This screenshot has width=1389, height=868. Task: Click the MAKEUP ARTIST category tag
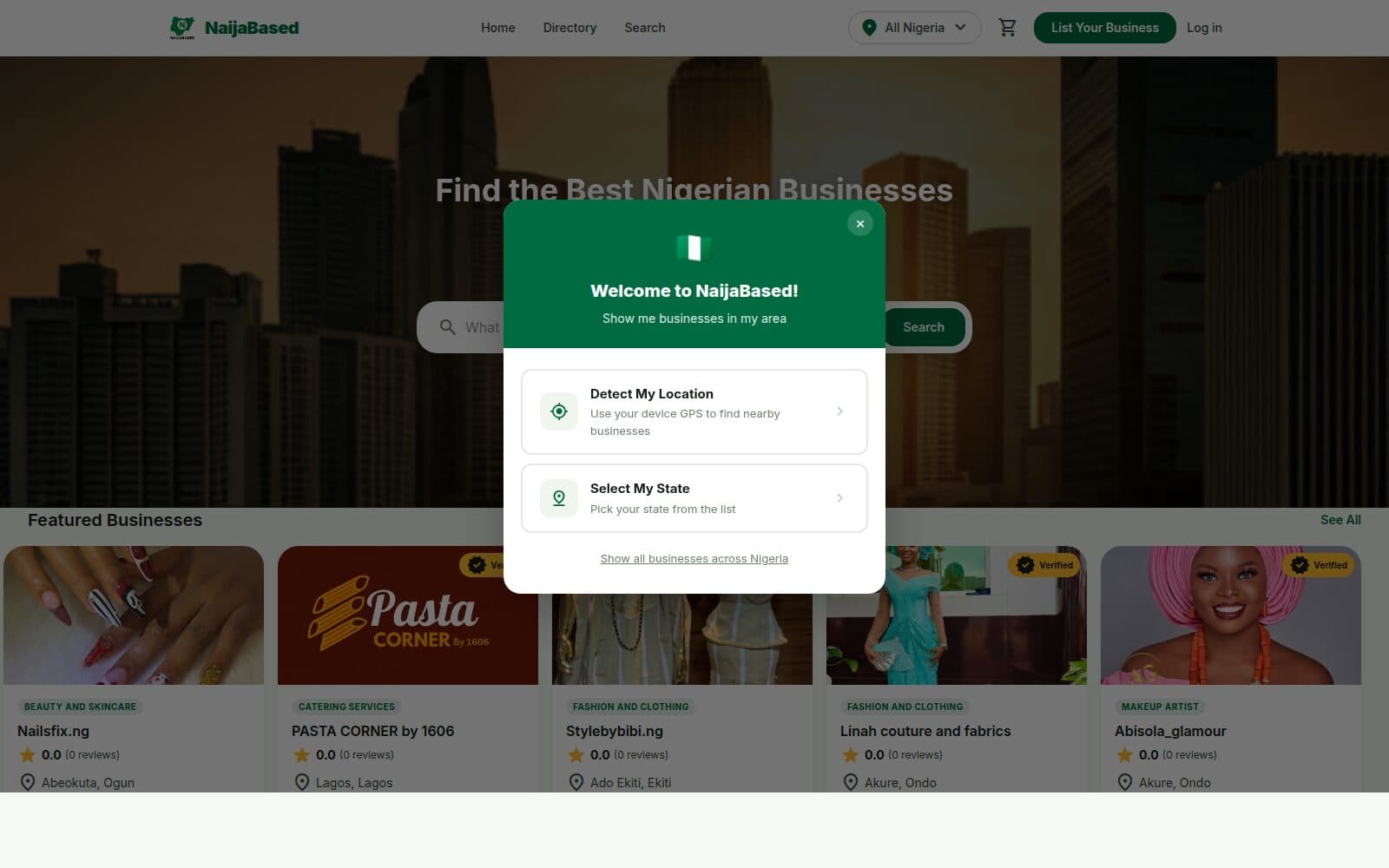point(1160,707)
